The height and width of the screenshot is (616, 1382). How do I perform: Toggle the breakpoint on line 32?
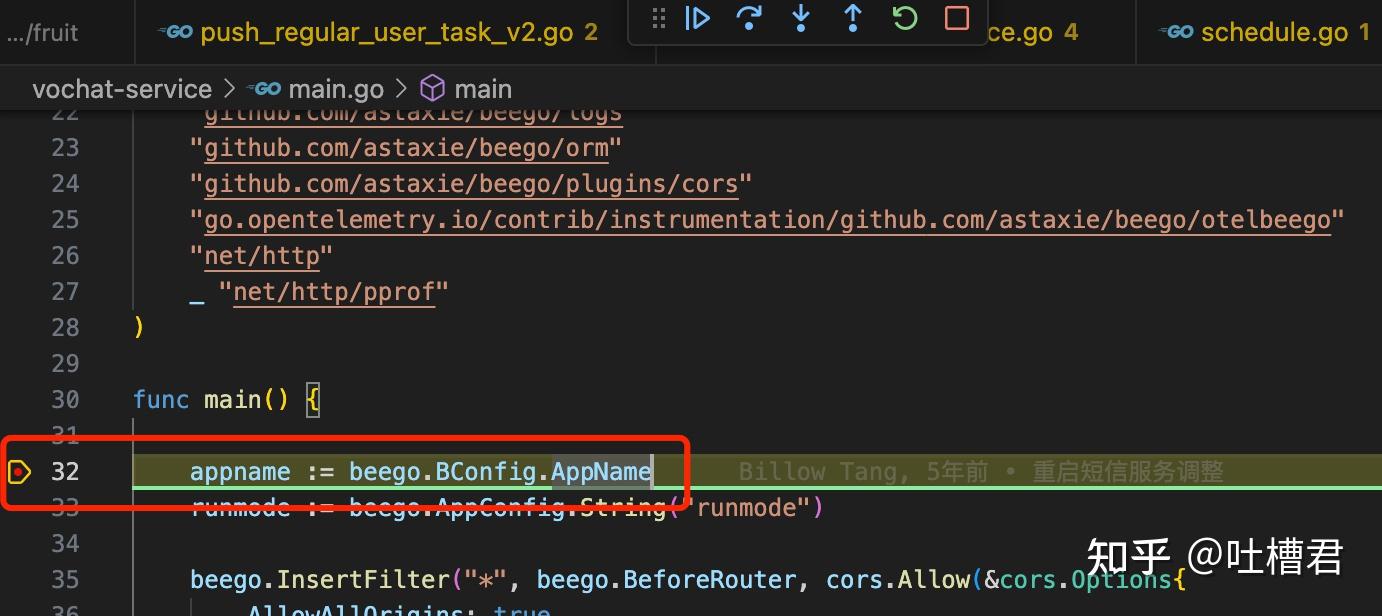[20, 471]
